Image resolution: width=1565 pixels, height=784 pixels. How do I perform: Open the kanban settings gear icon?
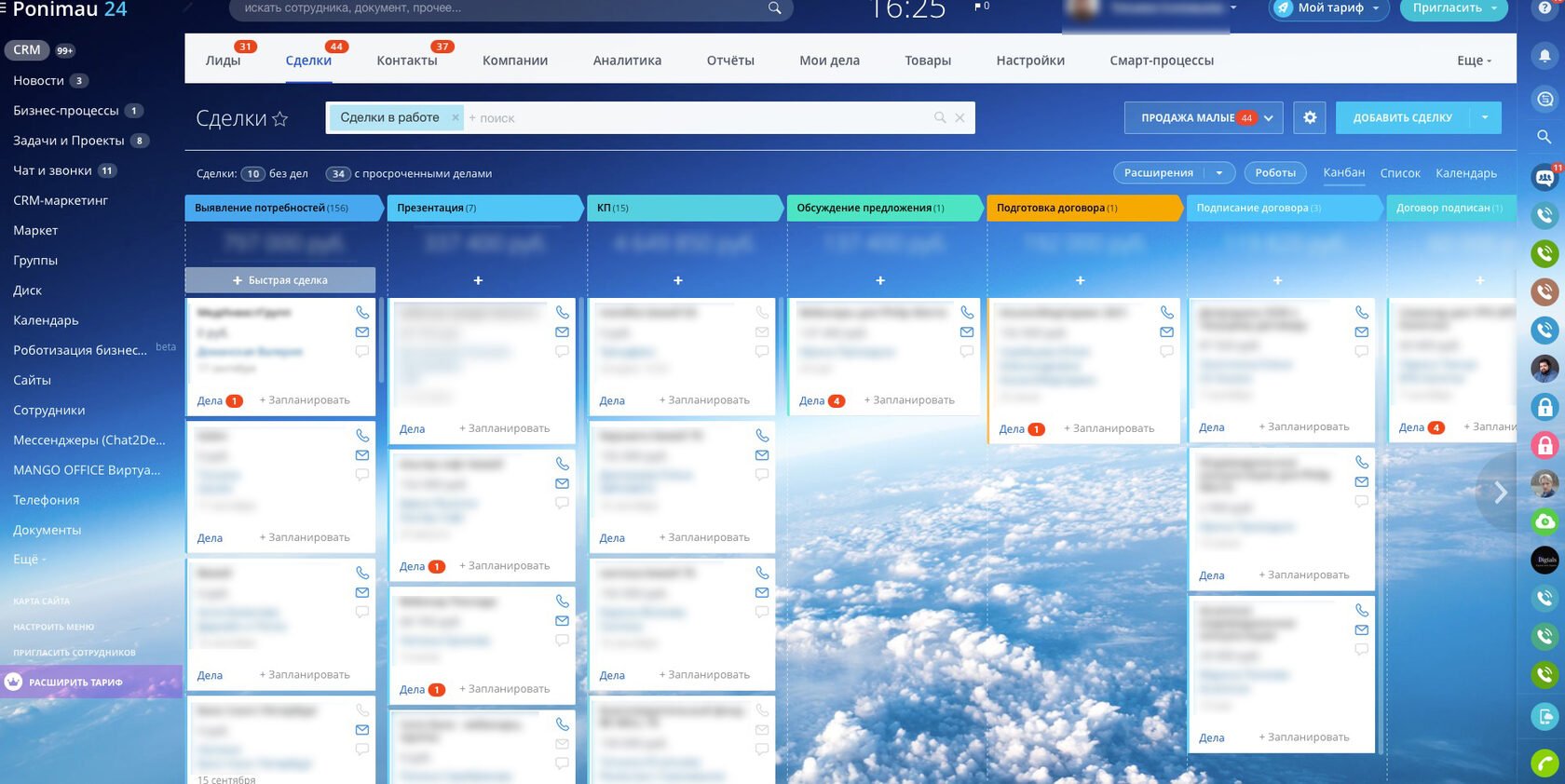[1310, 118]
